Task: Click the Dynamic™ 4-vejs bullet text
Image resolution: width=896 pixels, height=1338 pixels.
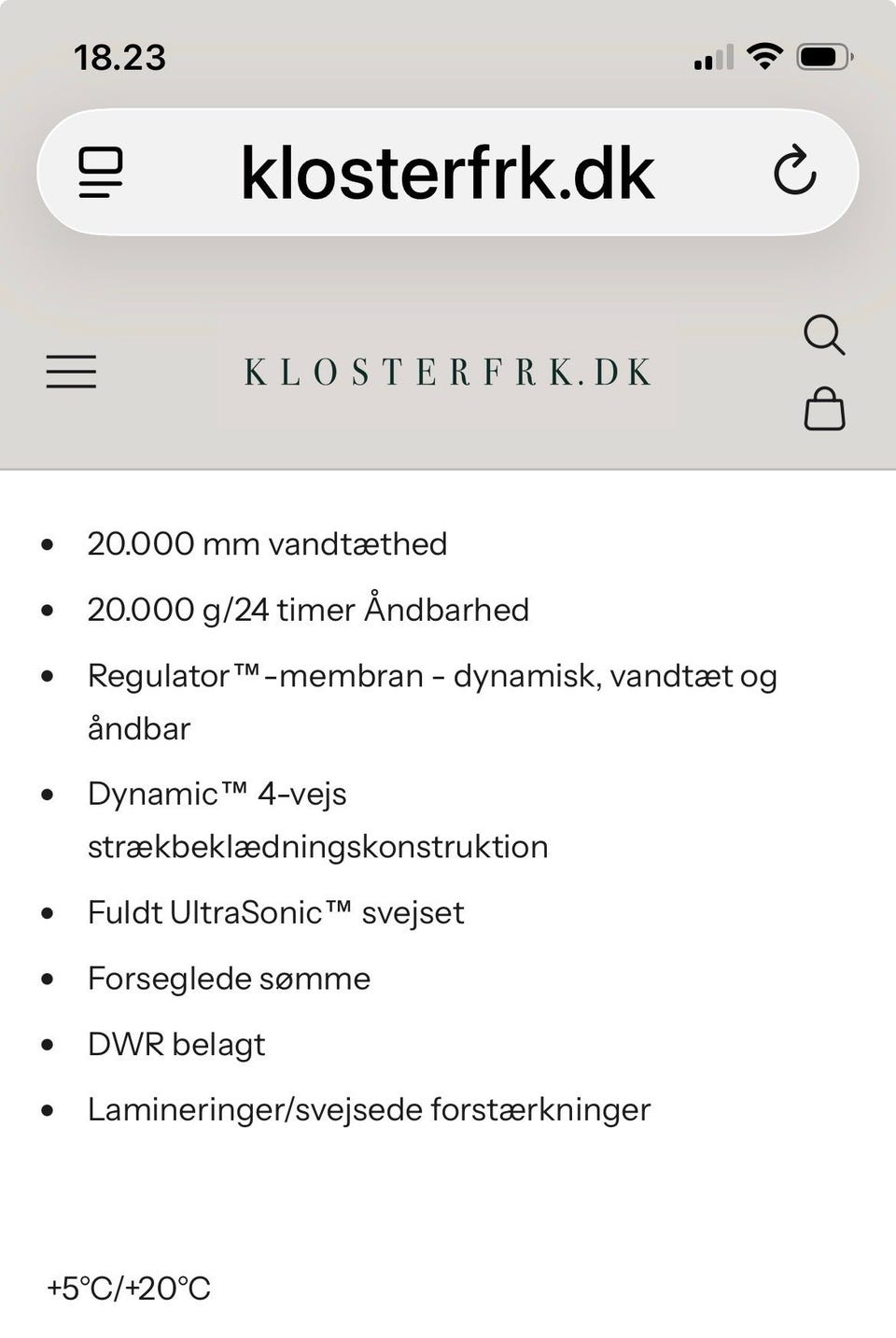Action: 217,794
